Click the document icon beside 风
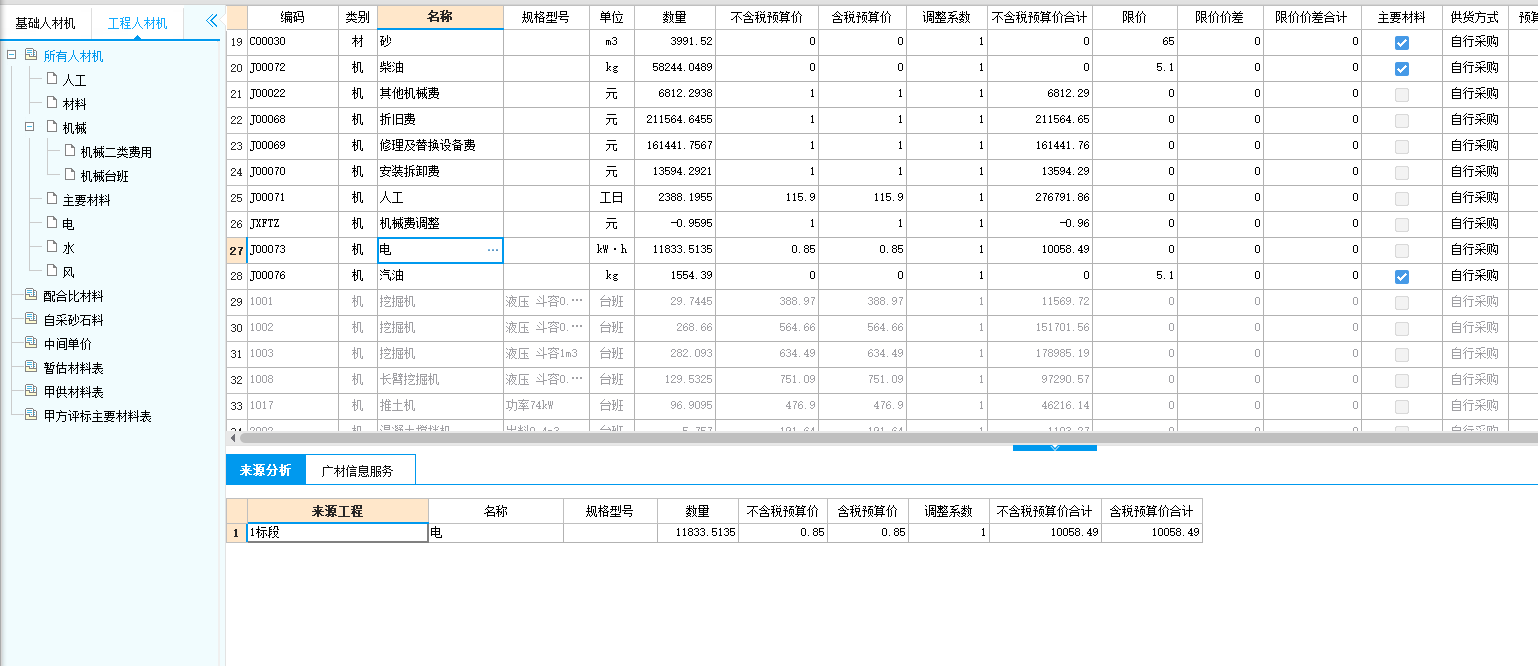This screenshot has width=1538, height=666. coord(52,271)
